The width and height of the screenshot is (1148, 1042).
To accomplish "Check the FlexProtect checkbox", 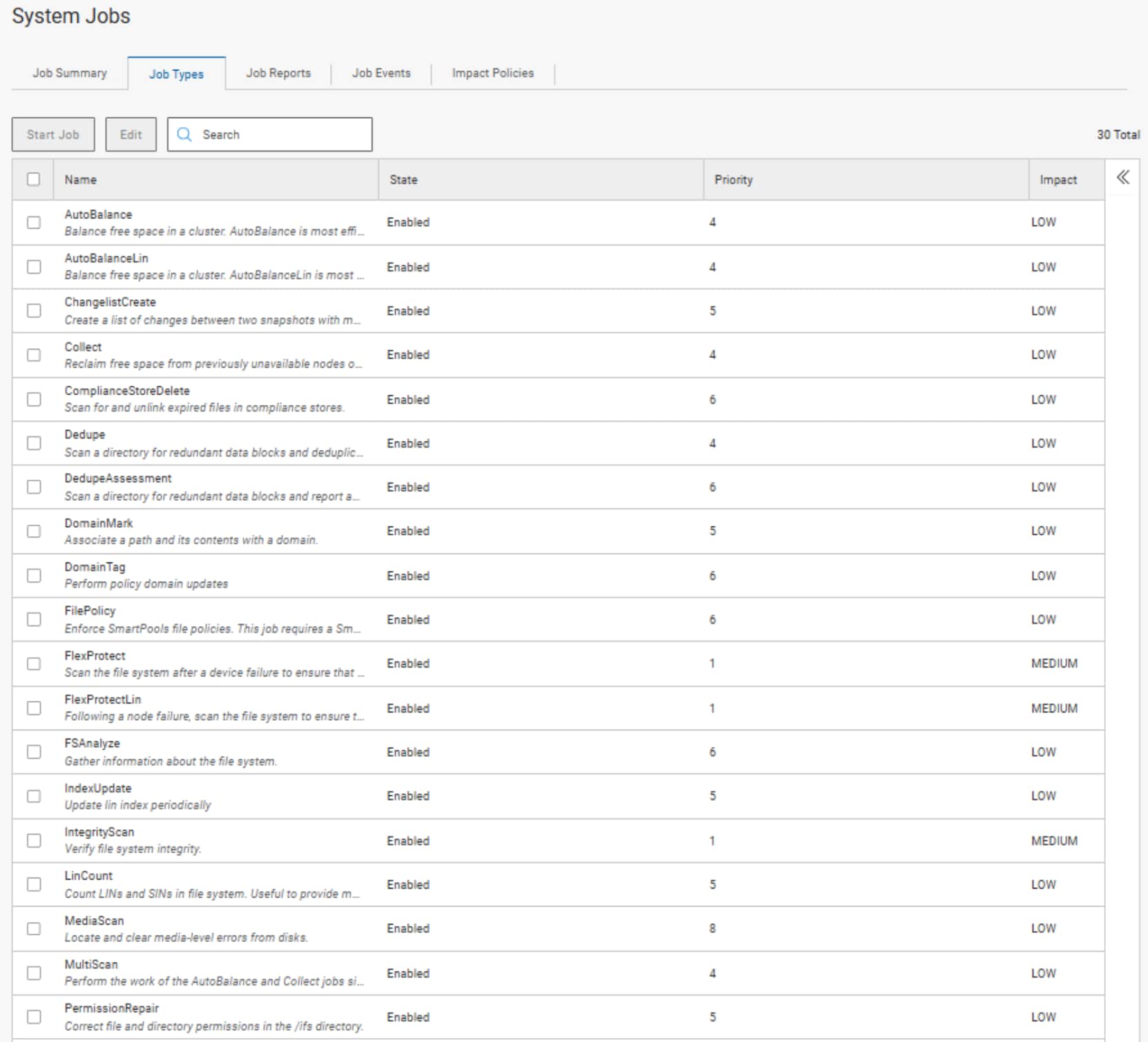I will click(x=33, y=664).
